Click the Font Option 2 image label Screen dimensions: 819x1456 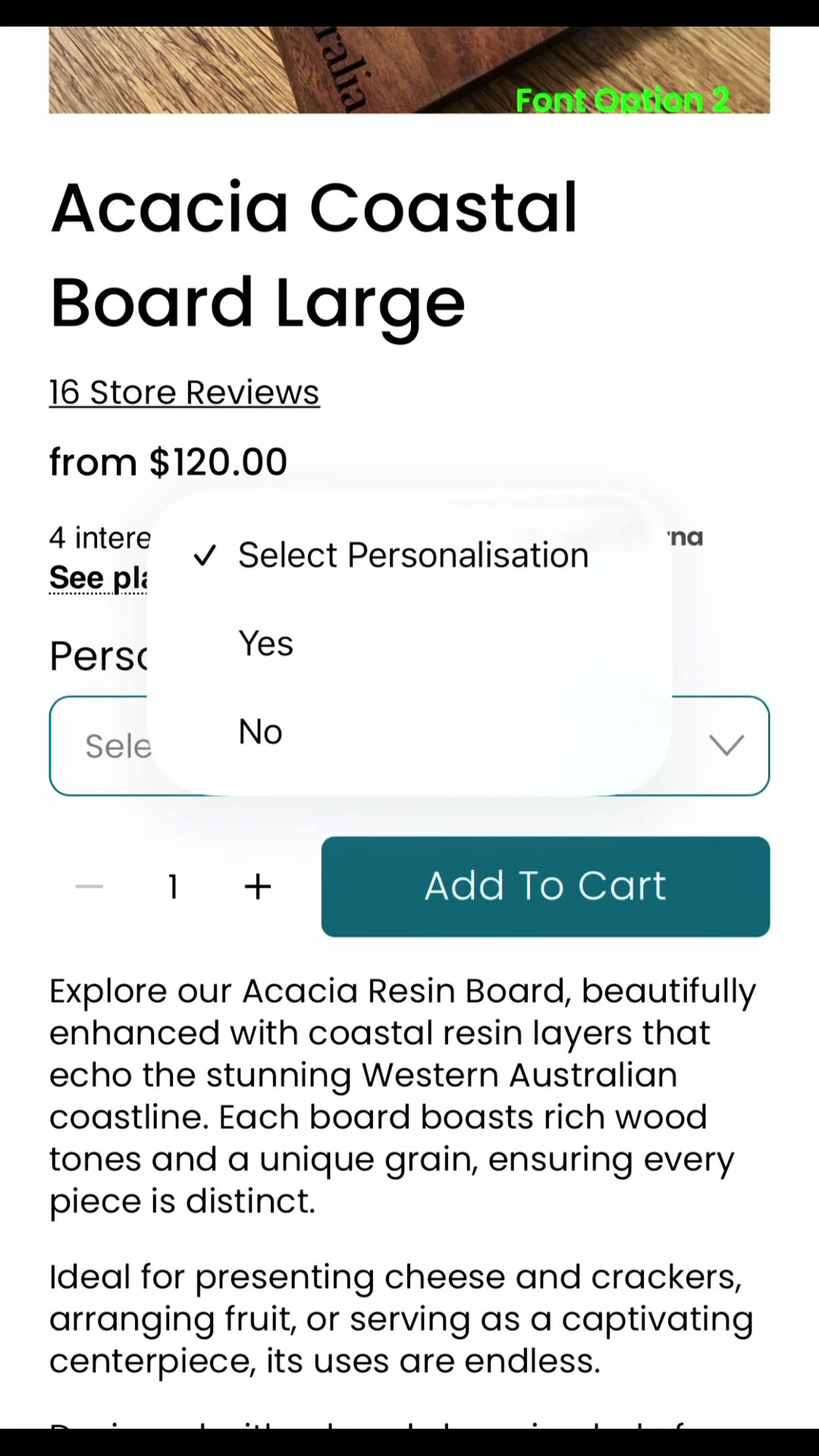tap(623, 99)
